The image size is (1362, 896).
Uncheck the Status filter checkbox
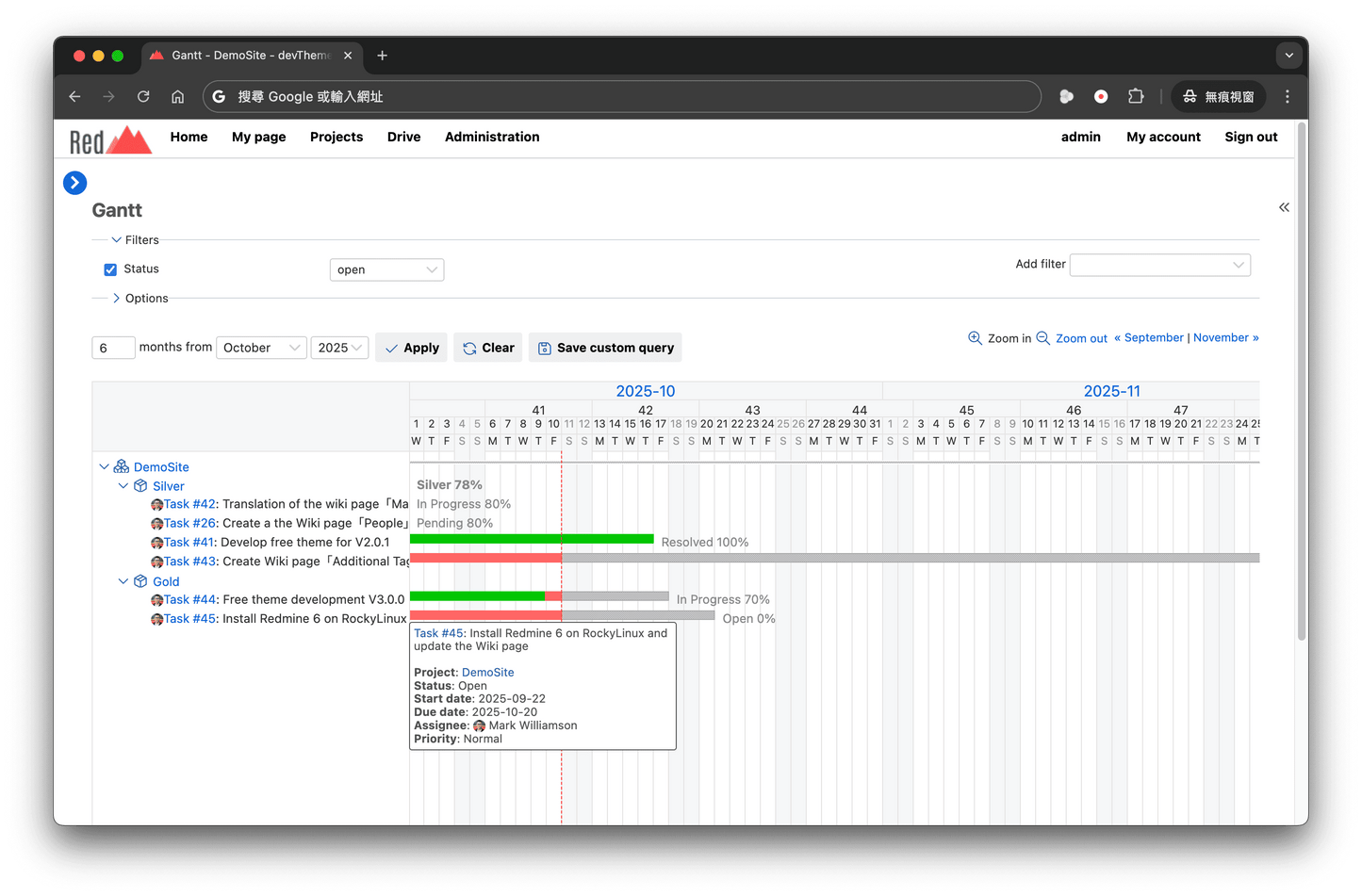(110, 269)
